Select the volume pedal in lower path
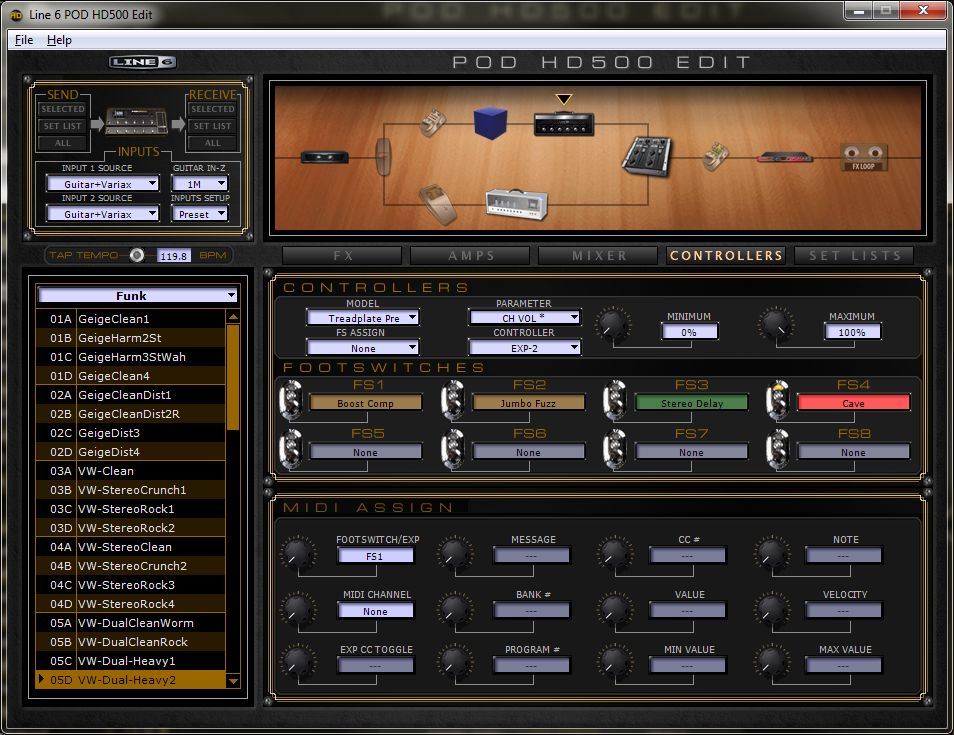Image resolution: width=954 pixels, height=735 pixels. 438,204
